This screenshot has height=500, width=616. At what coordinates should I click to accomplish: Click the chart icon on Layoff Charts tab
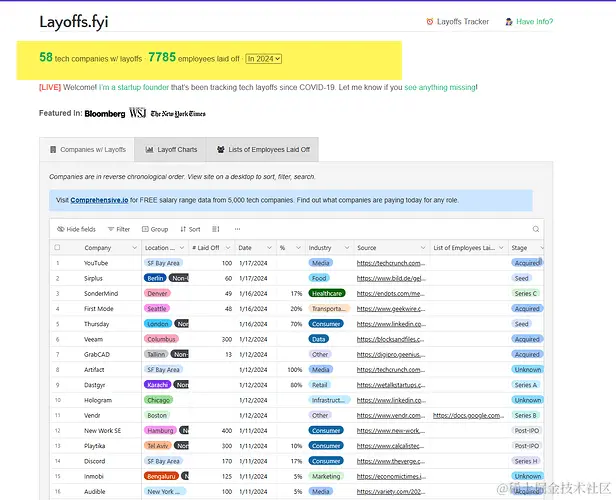pyautogui.click(x=149, y=150)
